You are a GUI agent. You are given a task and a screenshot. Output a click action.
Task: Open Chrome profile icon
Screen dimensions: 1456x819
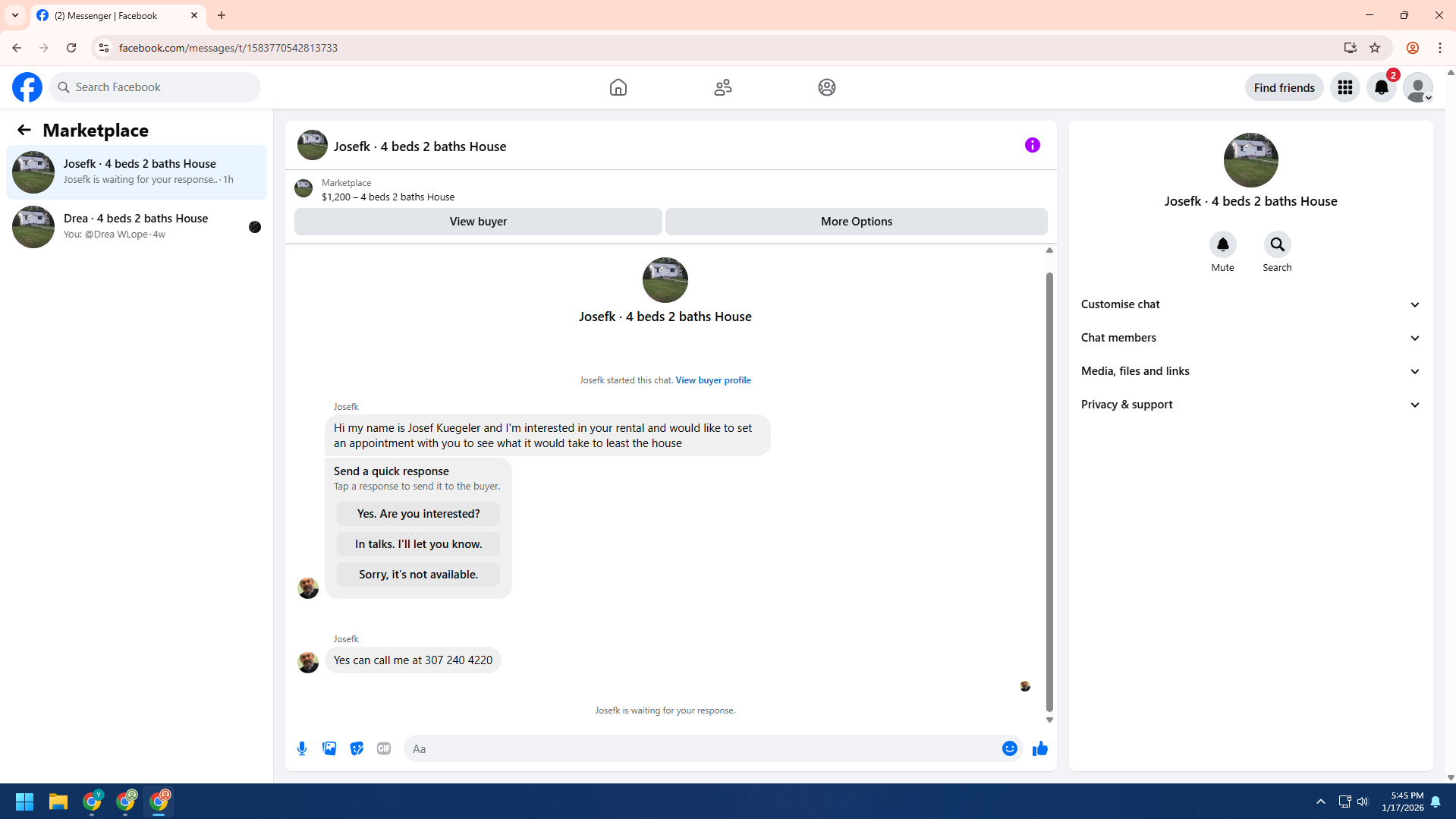click(1412, 48)
